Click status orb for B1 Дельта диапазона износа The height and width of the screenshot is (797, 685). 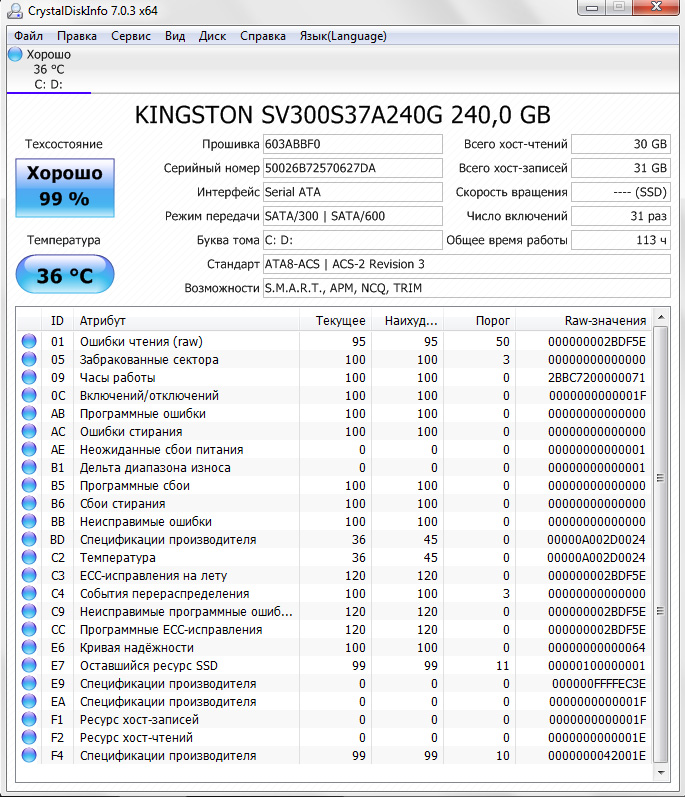point(29,467)
